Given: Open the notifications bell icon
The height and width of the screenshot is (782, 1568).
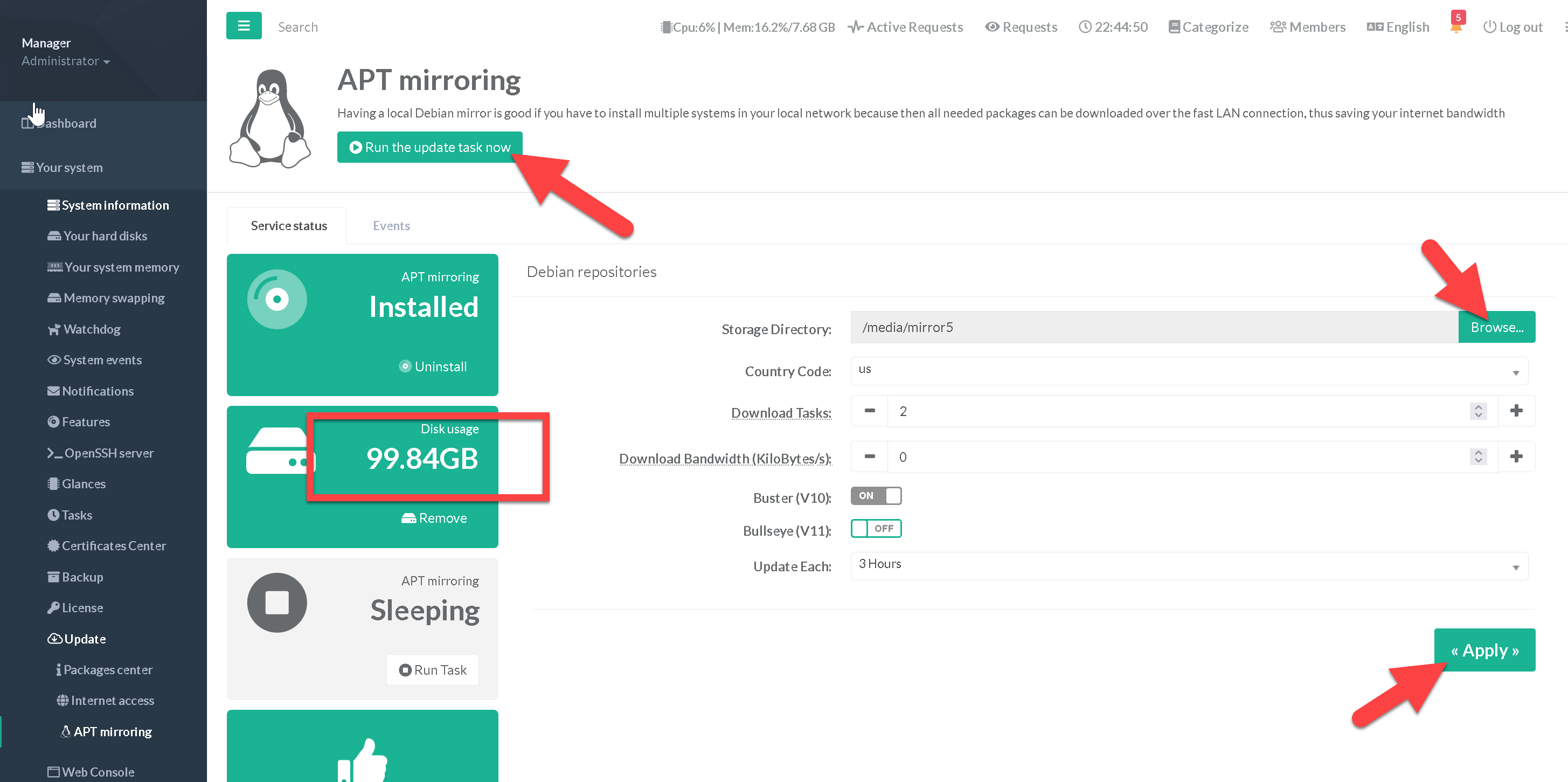Looking at the screenshot, I should point(1455,27).
